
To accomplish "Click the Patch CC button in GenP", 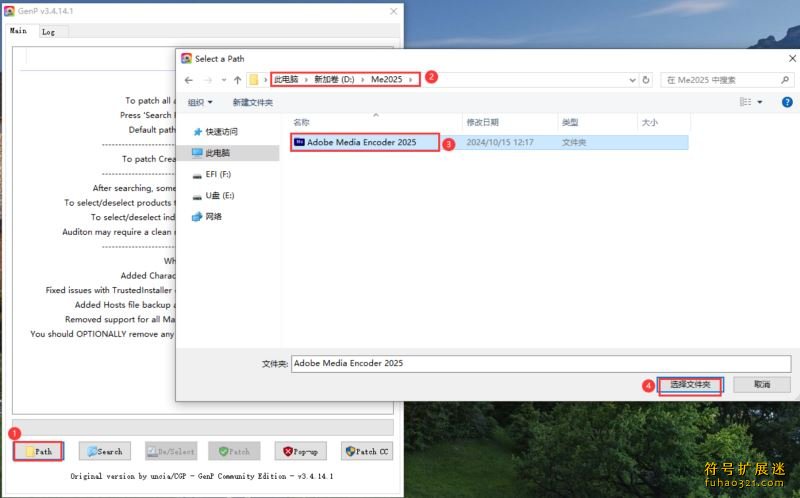I will click(x=367, y=451).
